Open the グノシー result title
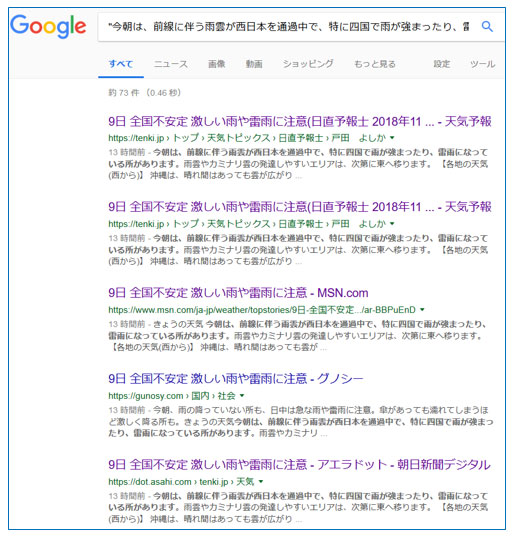 pos(236,379)
